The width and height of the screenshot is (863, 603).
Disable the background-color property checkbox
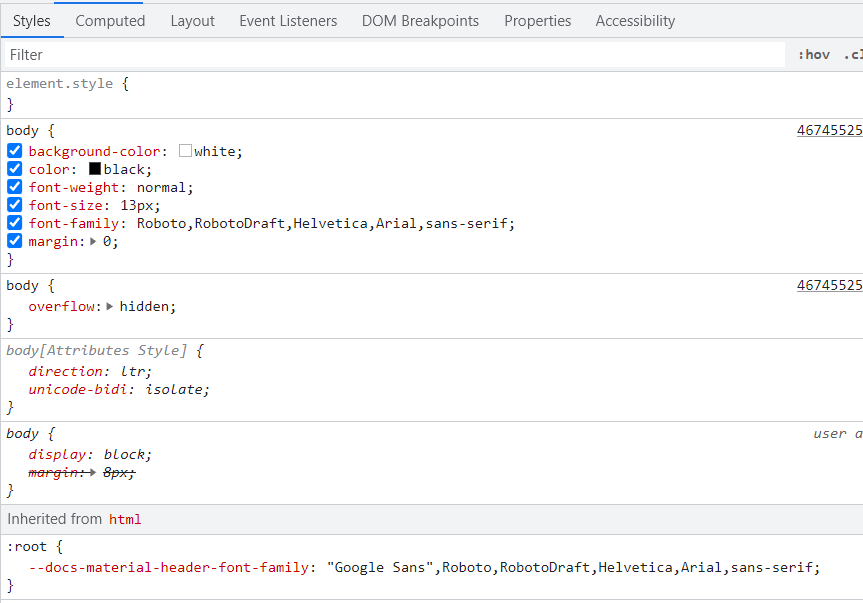click(14, 152)
